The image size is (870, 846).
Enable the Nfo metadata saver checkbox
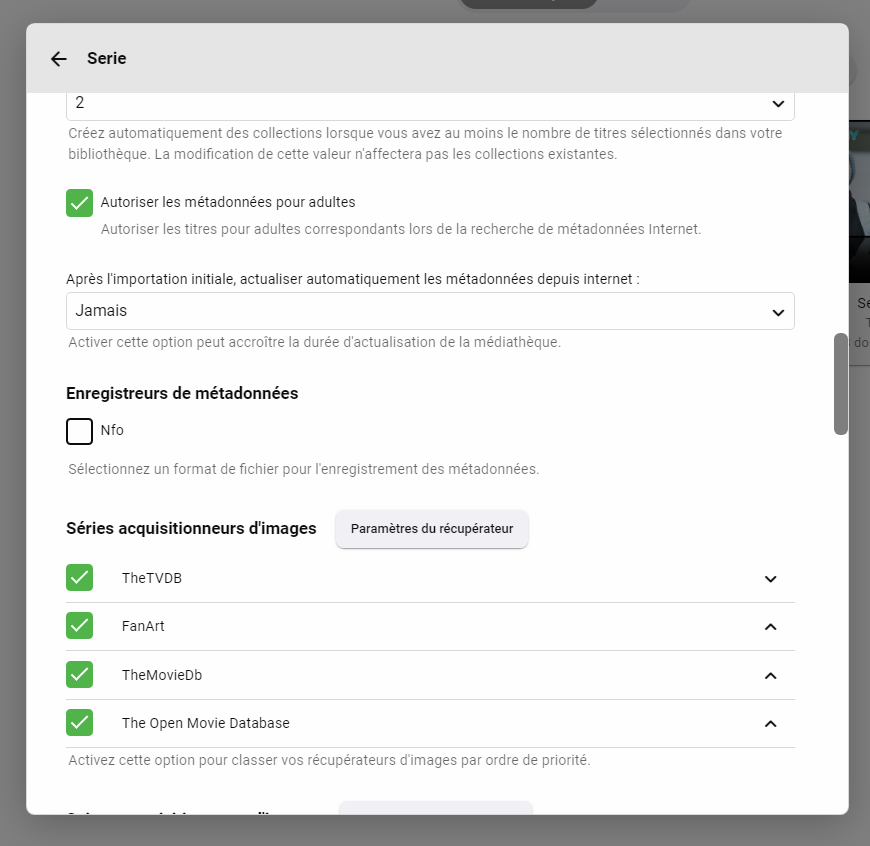tap(80, 431)
